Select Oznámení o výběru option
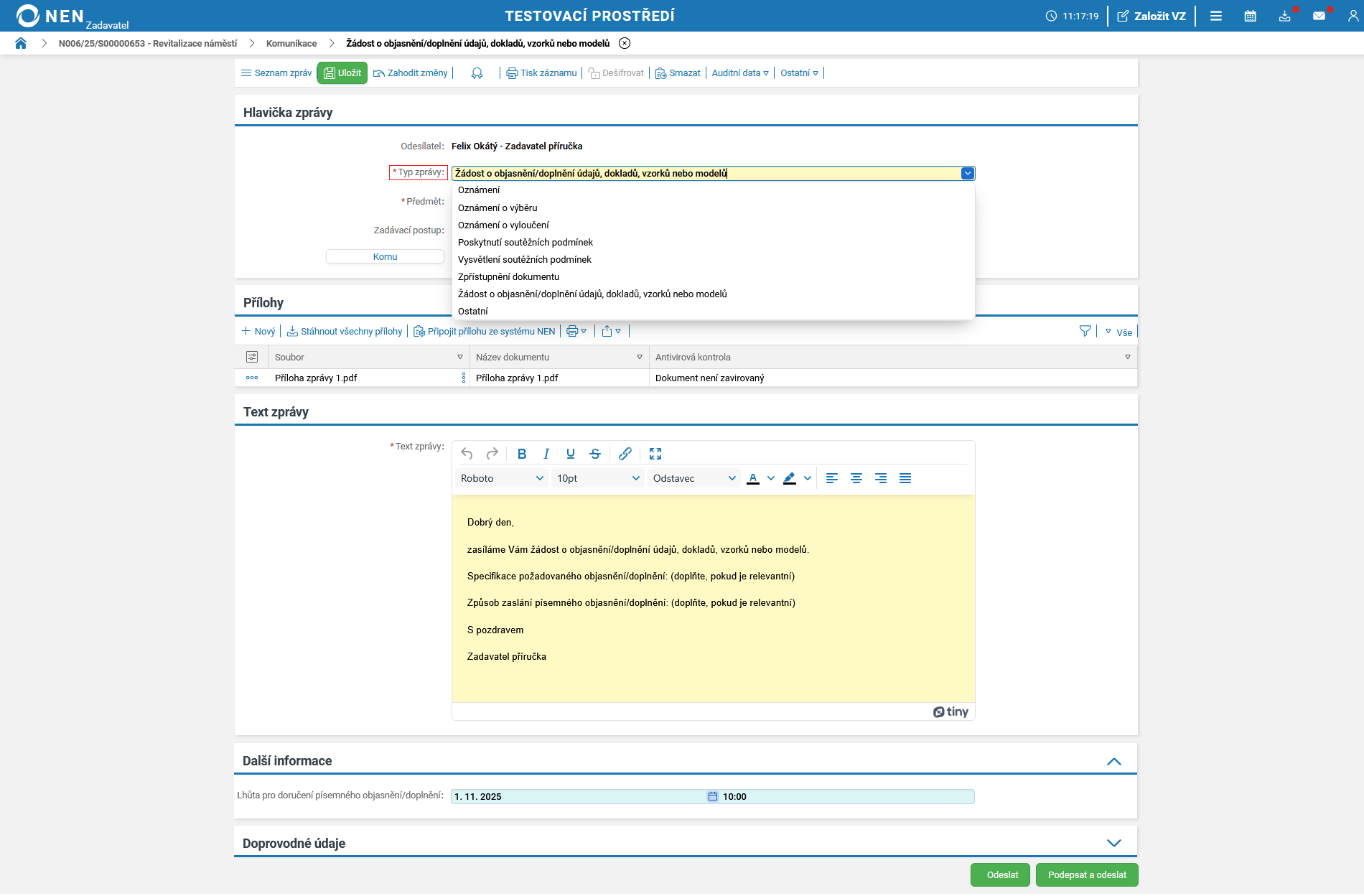The width and height of the screenshot is (1364, 896). pos(713,208)
